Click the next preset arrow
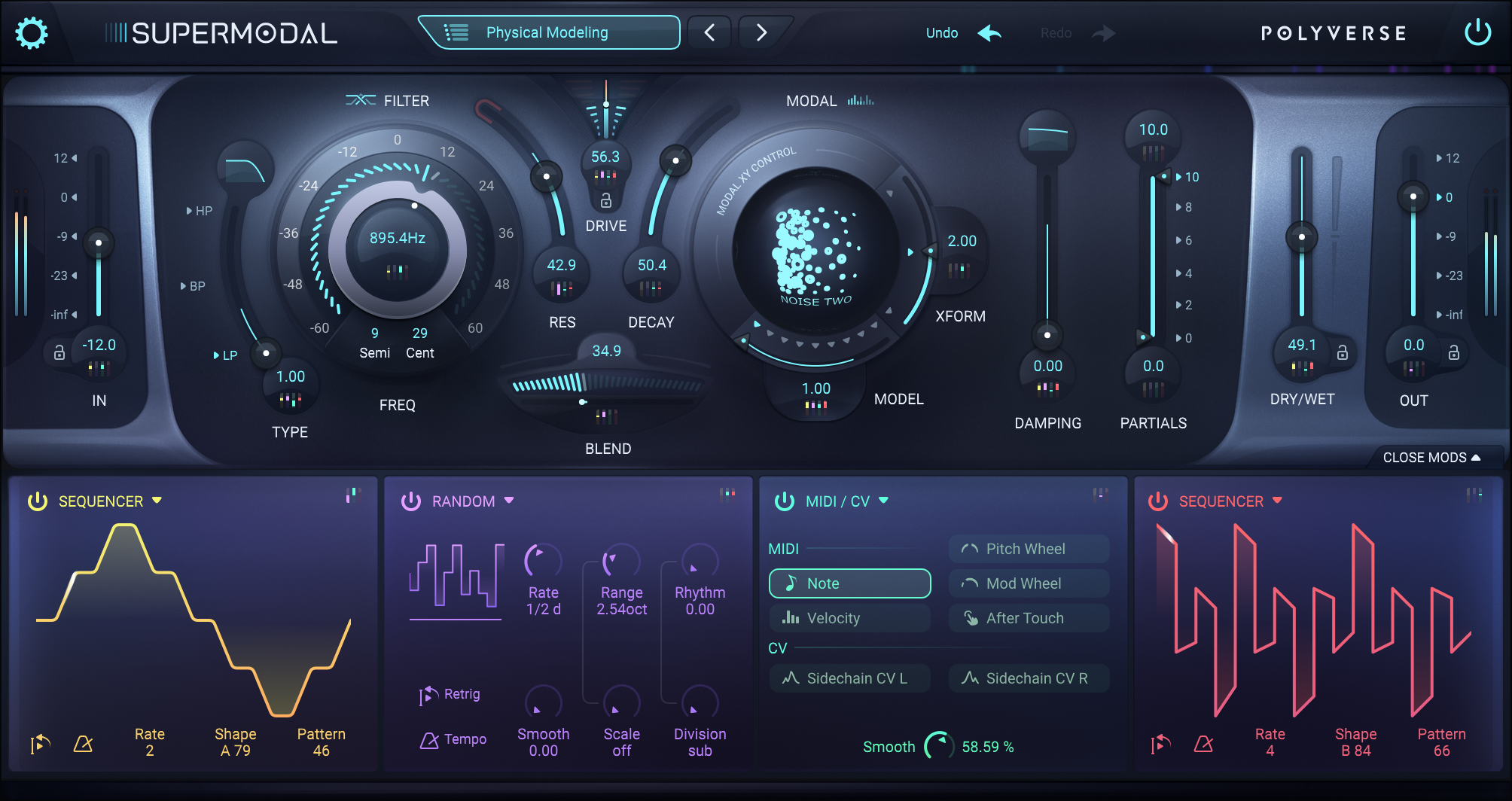Screen dimensions: 1512x801 click(x=761, y=32)
